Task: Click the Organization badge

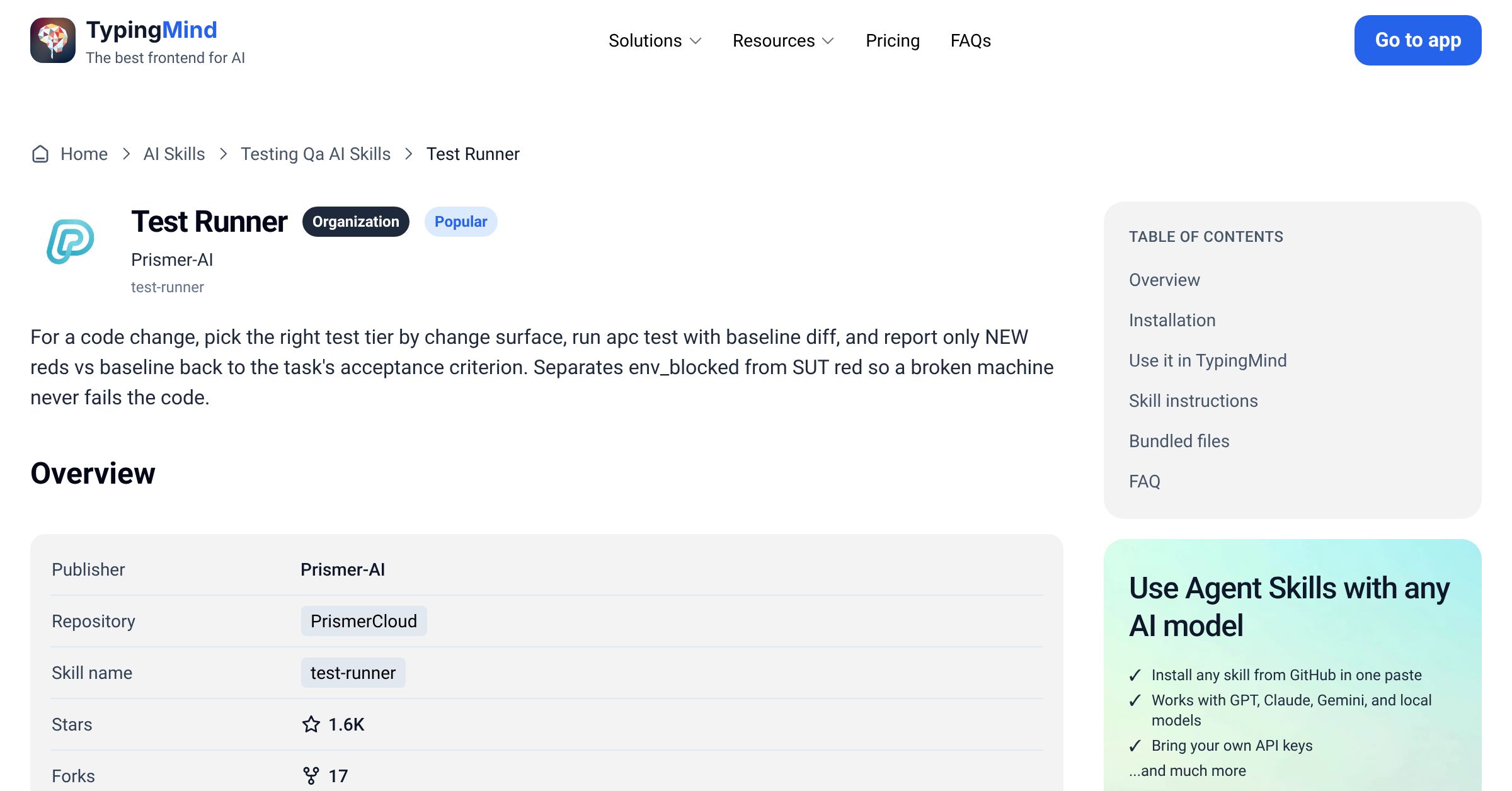Action: point(356,222)
